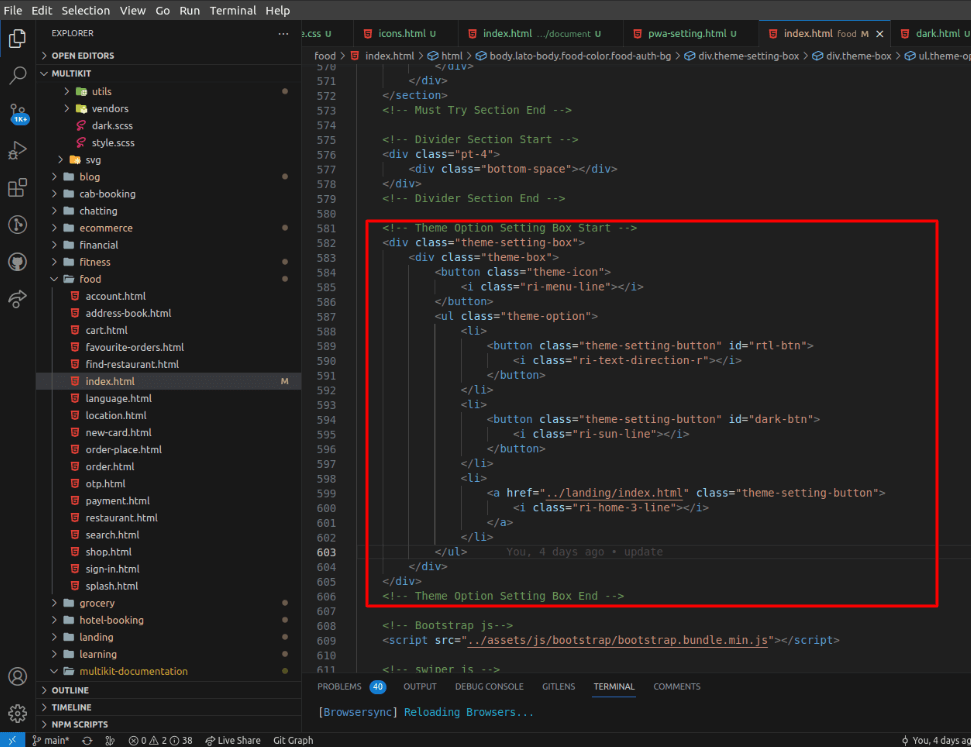Open the Extensions view
Image resolution: width=971 pixels, height=747 pixels.
(17, 187)
